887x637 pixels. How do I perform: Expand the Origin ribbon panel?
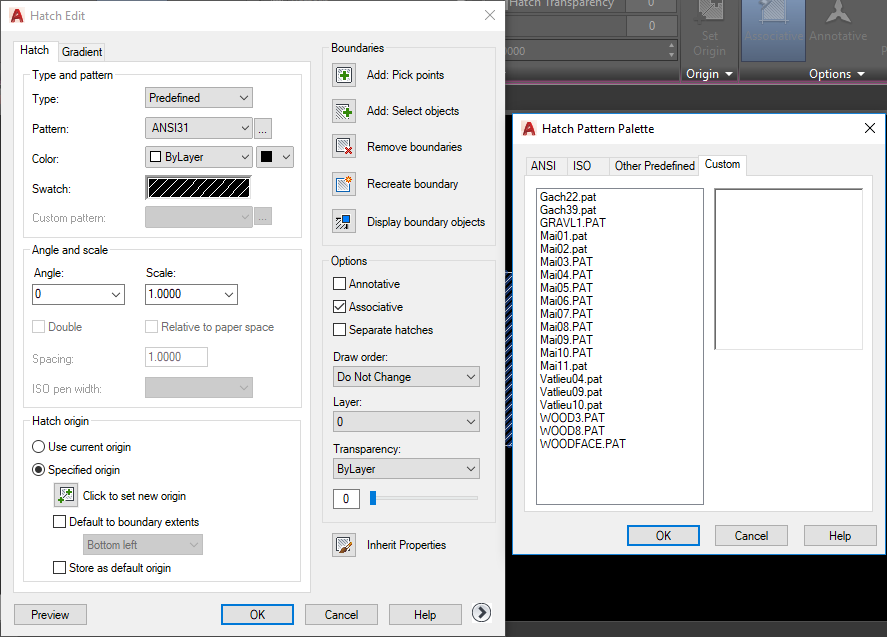[x=709, y=74]
